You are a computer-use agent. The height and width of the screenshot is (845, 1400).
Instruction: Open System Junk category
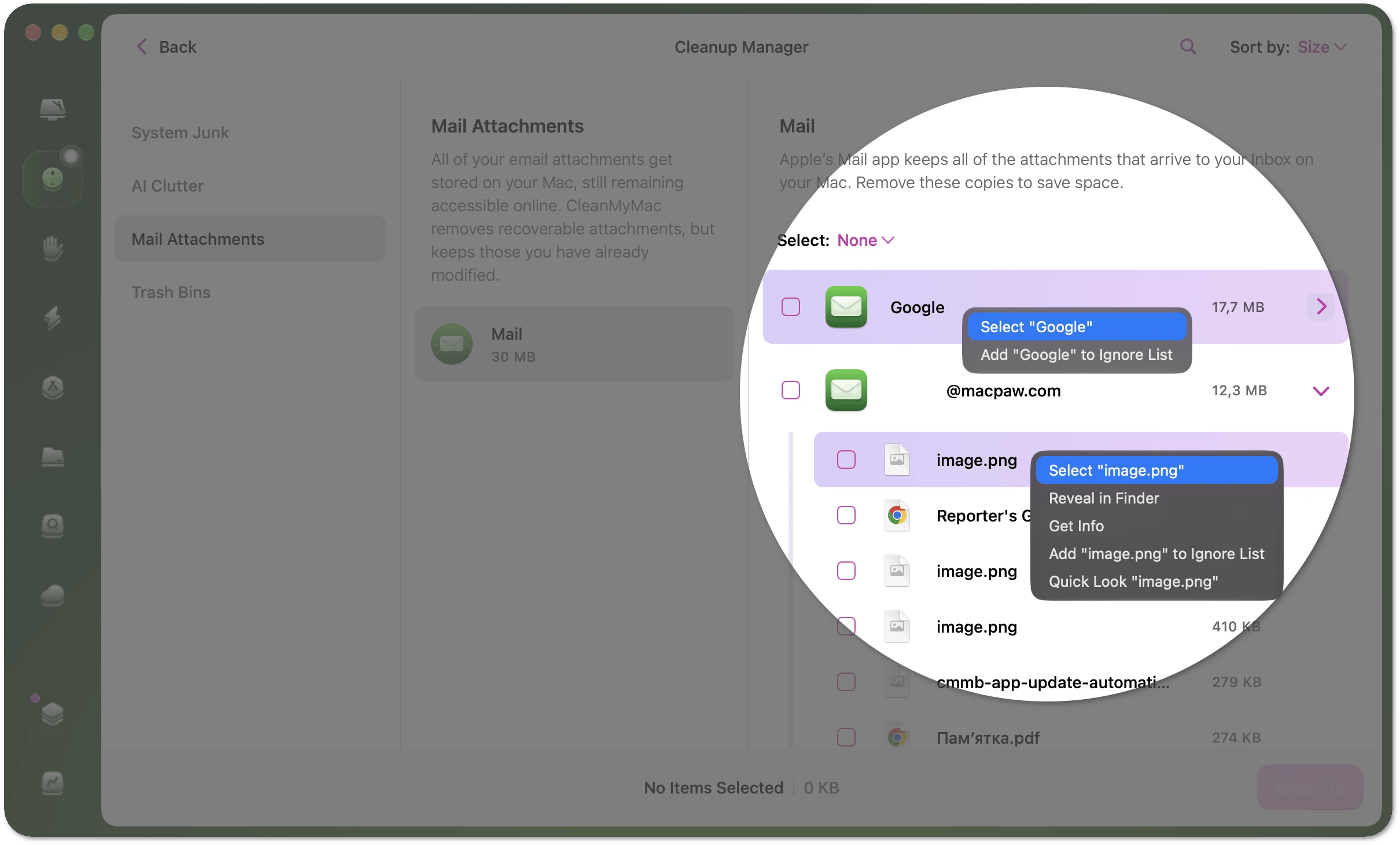[250, 133]
